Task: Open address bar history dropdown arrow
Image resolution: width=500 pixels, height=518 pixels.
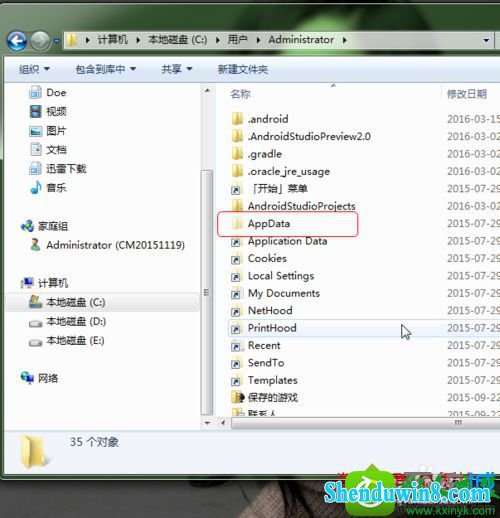Action: [x=486, y=40]
